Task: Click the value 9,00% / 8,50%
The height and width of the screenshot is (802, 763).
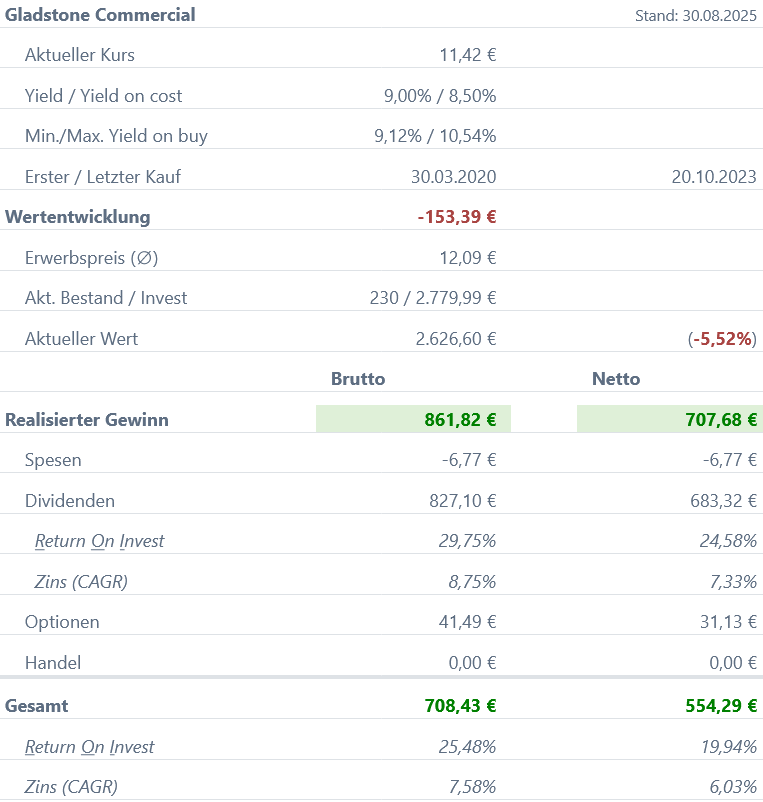Action: click(440, 96)
